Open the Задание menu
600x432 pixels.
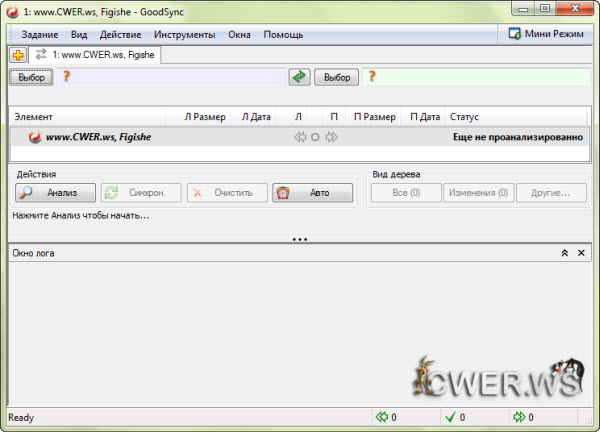(40, 34)
